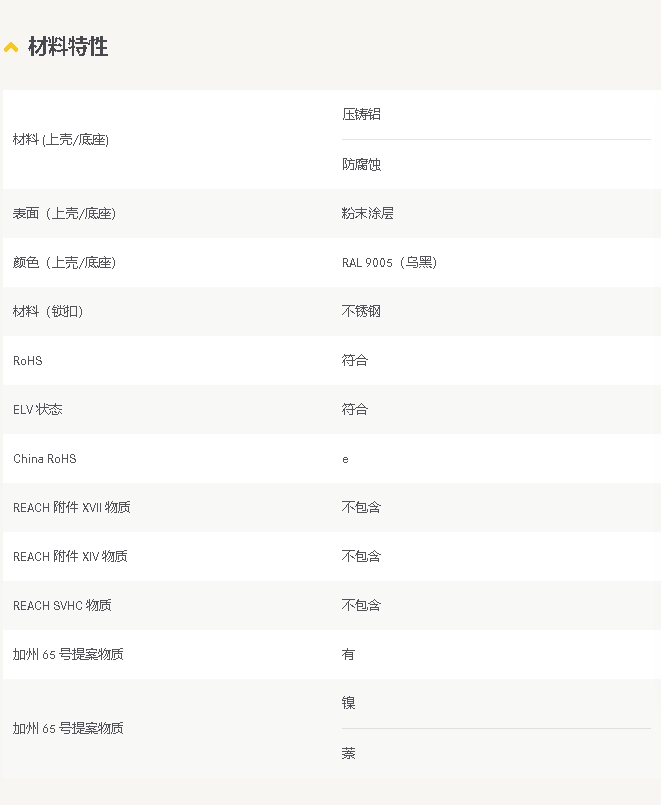Select the REACH 附件 XIV 物质 label
The width and height of the screenshot is (661, 805).
pyautogui.click(x=70, y=557)
